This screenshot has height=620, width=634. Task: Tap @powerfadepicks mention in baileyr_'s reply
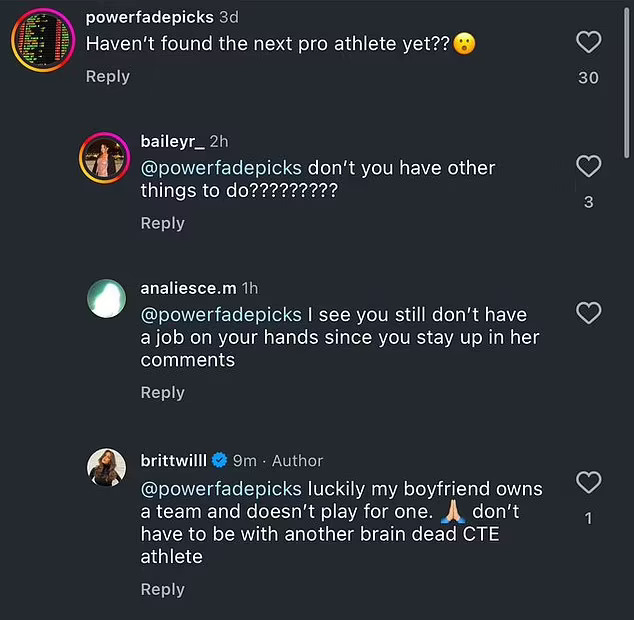pyautogui.click(x=221, y=168)
